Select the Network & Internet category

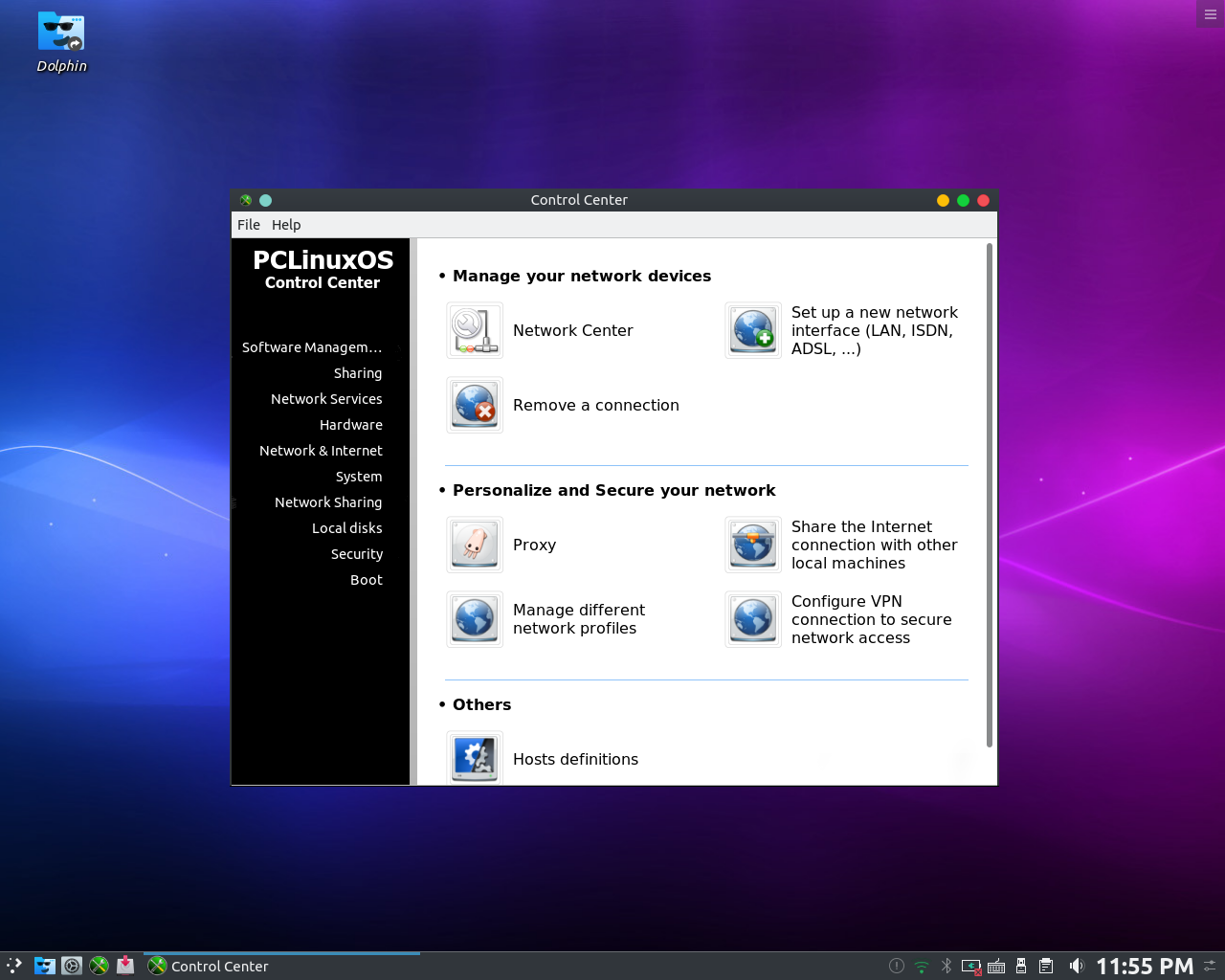point(321,451)
